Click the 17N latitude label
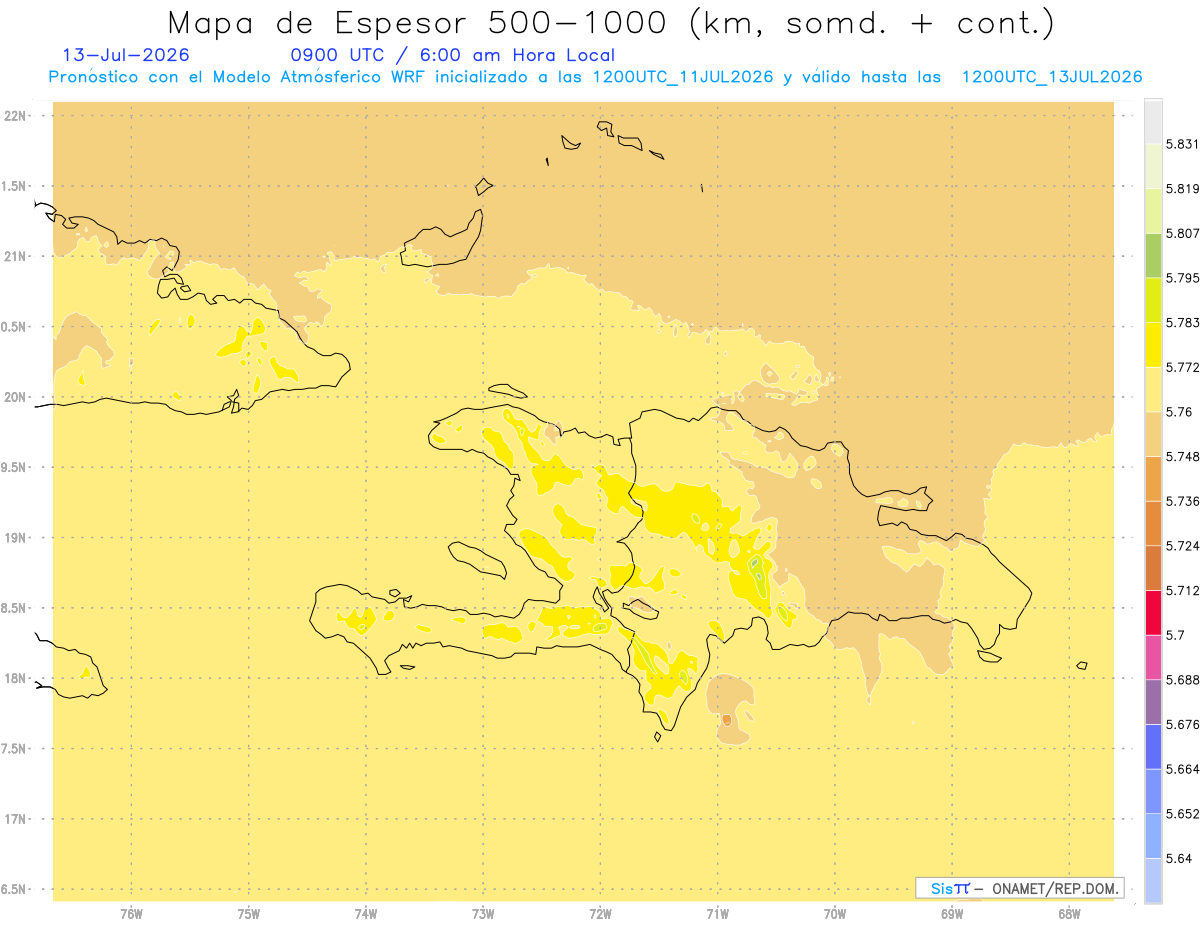Image resolution: width=1200 pixels, height=927 pixels. [17, 819]
